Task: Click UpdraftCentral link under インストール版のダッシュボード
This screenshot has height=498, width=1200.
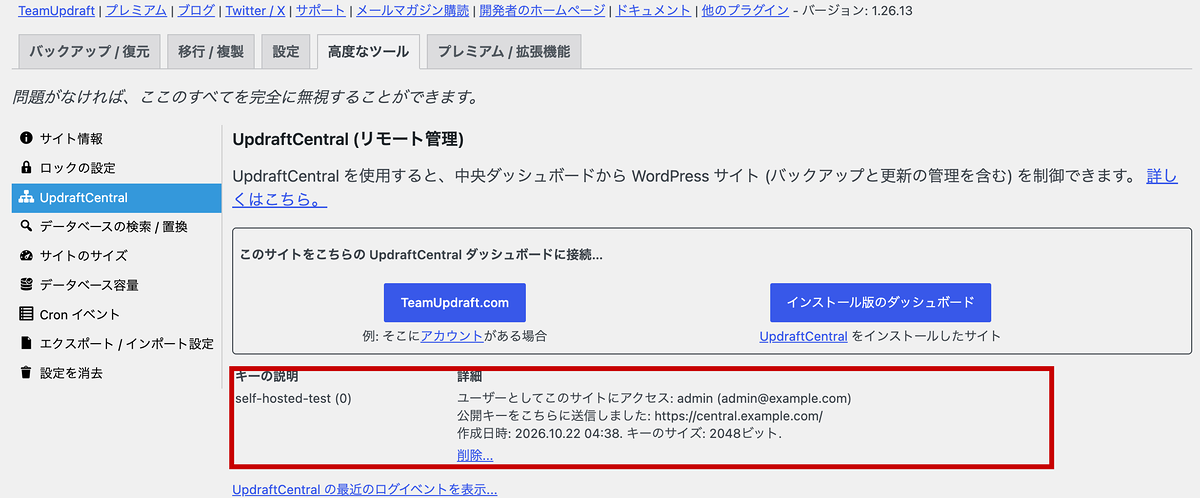Action: click(804, 336)
